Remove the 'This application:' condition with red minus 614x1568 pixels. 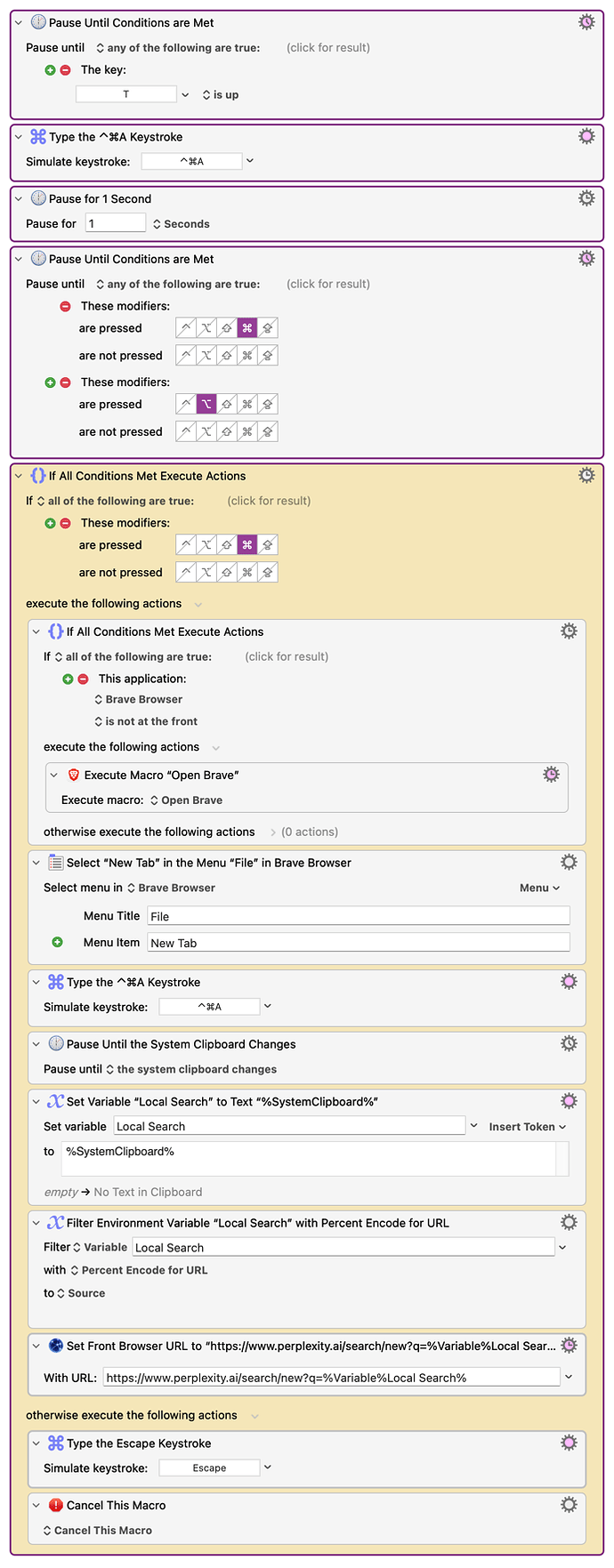(x=83, y=679)
